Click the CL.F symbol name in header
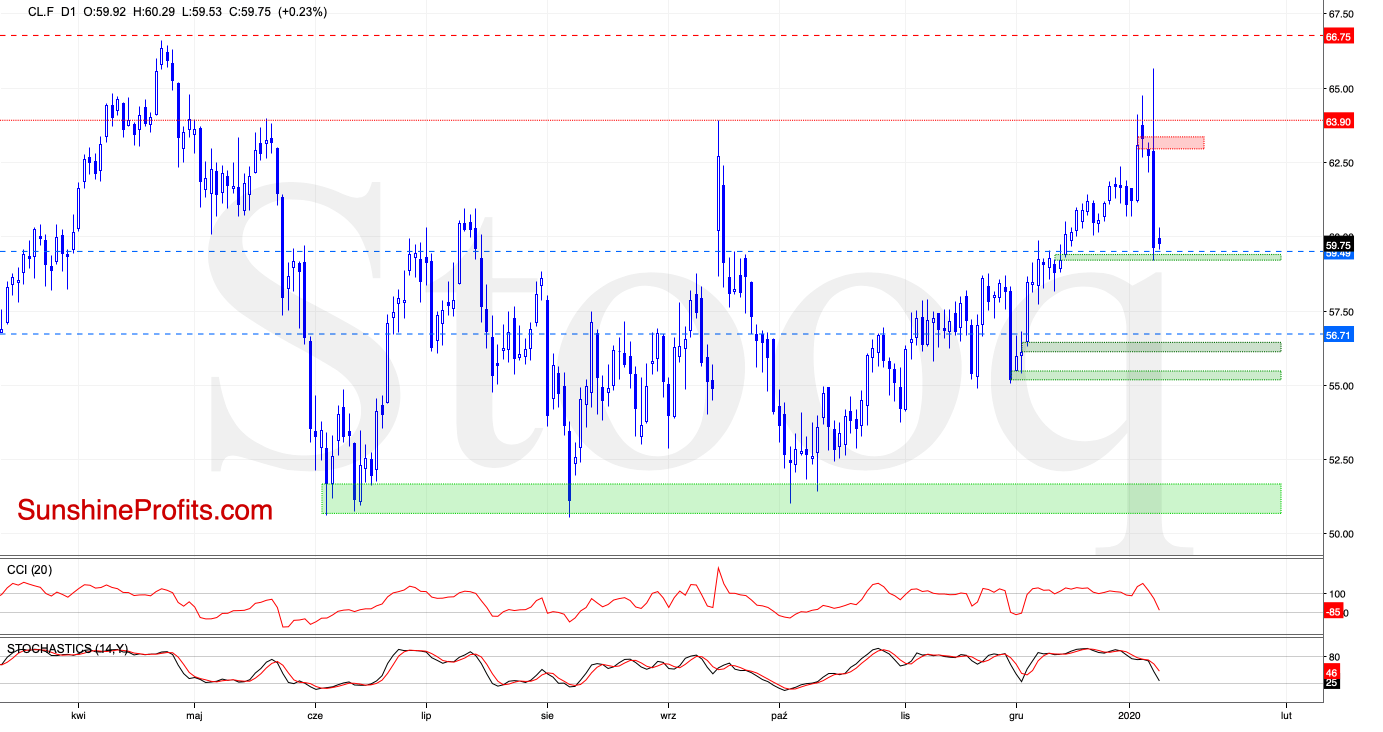1383x732 pixels. (43, 12)
